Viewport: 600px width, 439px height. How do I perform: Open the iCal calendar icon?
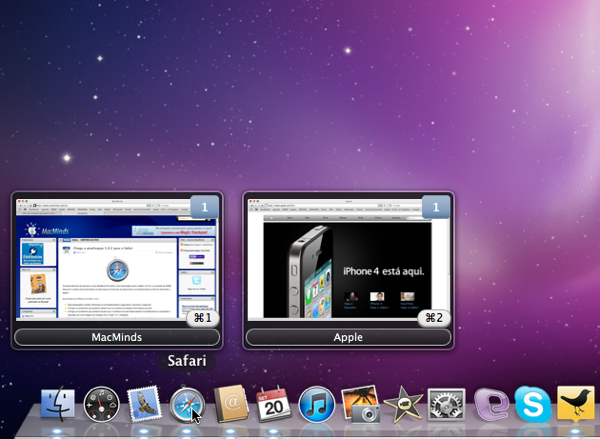tap(272, 406)
